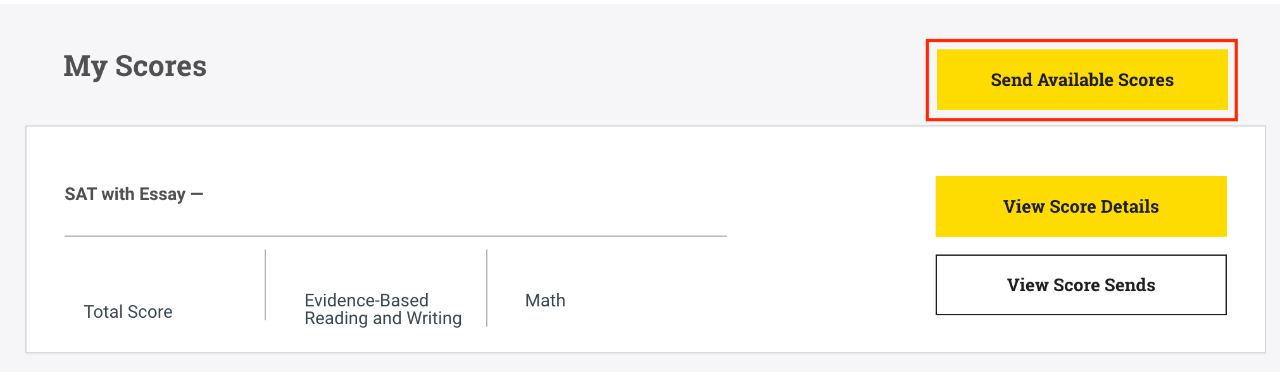Viewport: 1280px width, 372px height.
Task: Click the horizontal divider under SAT with Essay
Action: point(395,236)
